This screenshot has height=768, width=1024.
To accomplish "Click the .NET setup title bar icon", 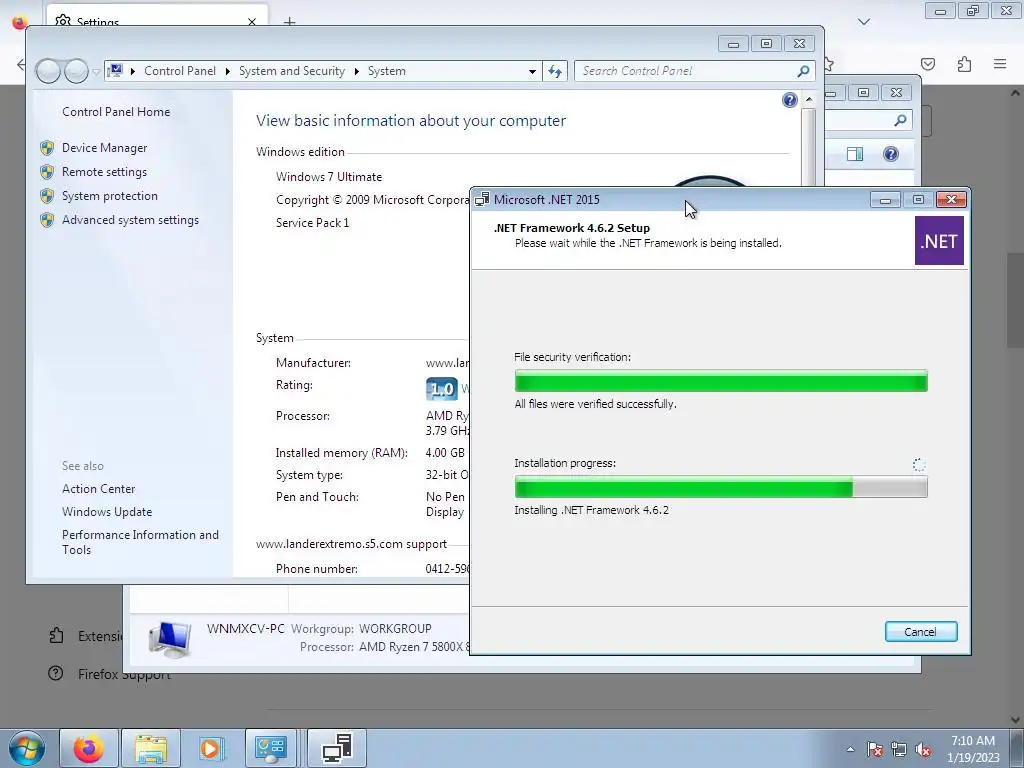I will (x=482, y=200).
